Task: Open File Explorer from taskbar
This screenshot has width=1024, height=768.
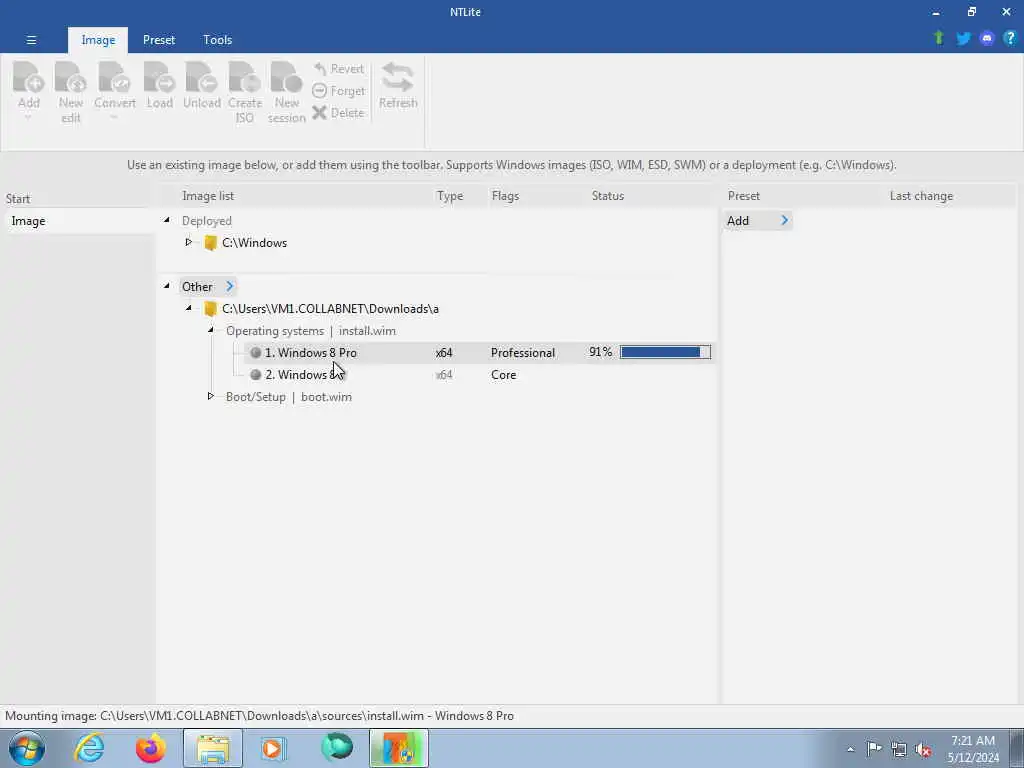Action: (x=213, y=748)
